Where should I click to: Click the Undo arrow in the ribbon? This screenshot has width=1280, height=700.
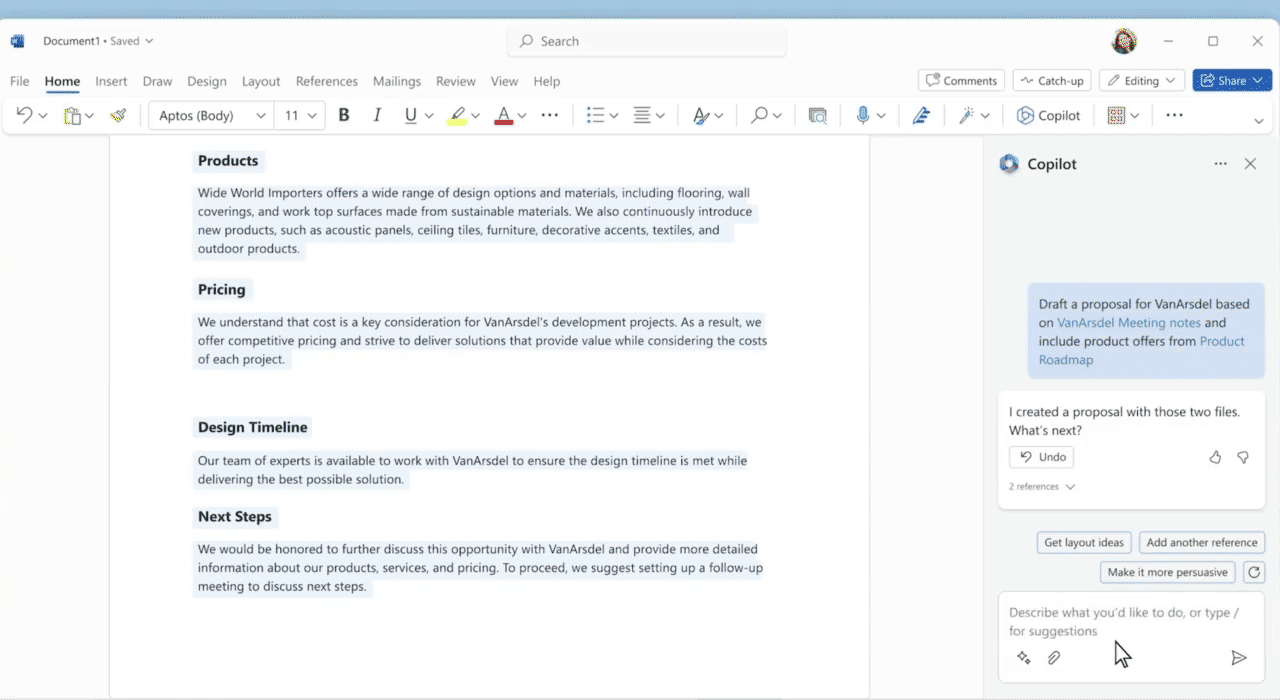pos(24,115)
